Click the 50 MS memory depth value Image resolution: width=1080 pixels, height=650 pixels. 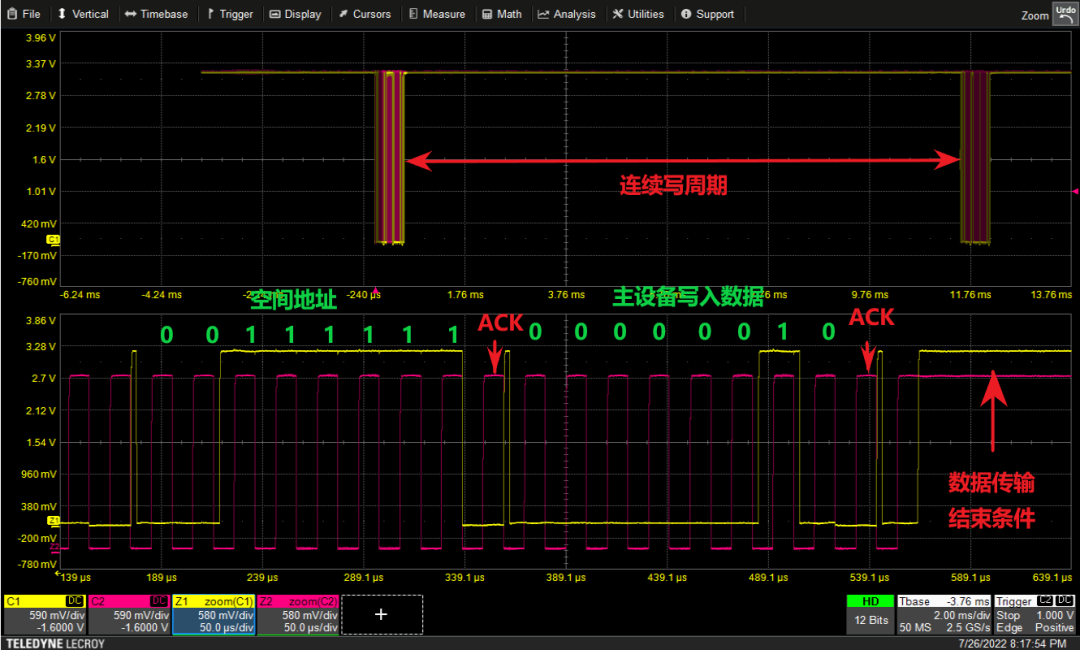click(915, 627)
